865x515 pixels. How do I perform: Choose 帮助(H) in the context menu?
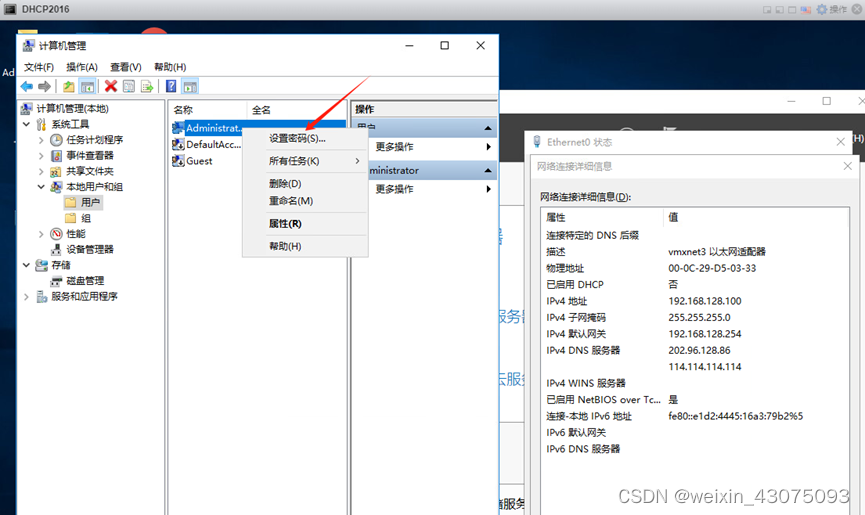point(305,246)
